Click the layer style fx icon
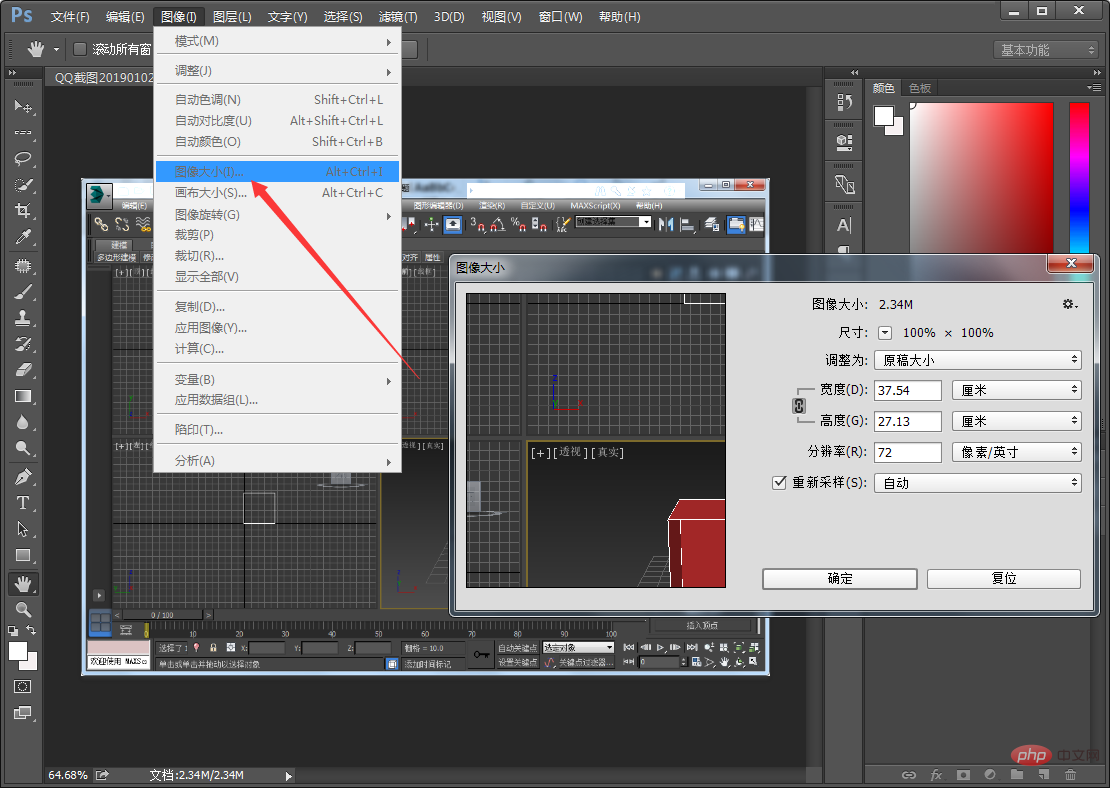Screen dimensions: 1110x788 tap(936, 775)
